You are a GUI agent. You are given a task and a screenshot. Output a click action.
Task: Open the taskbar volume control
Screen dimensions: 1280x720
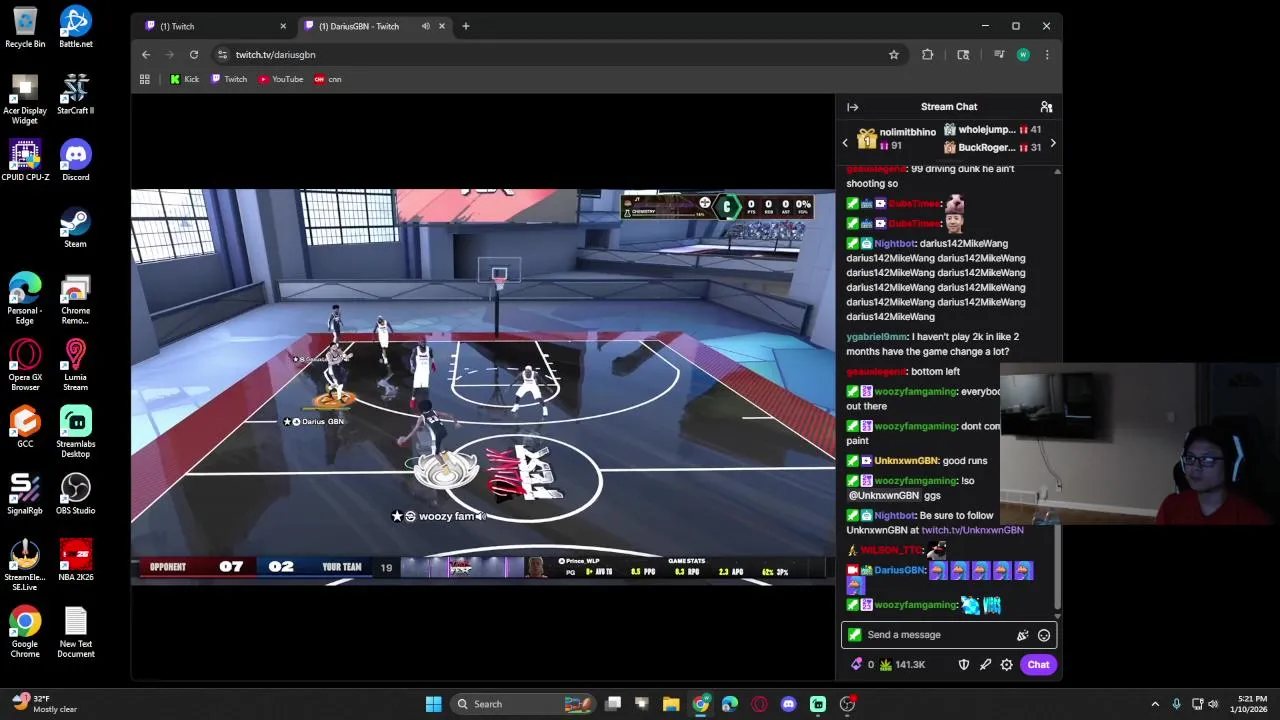click(1213, 704)
